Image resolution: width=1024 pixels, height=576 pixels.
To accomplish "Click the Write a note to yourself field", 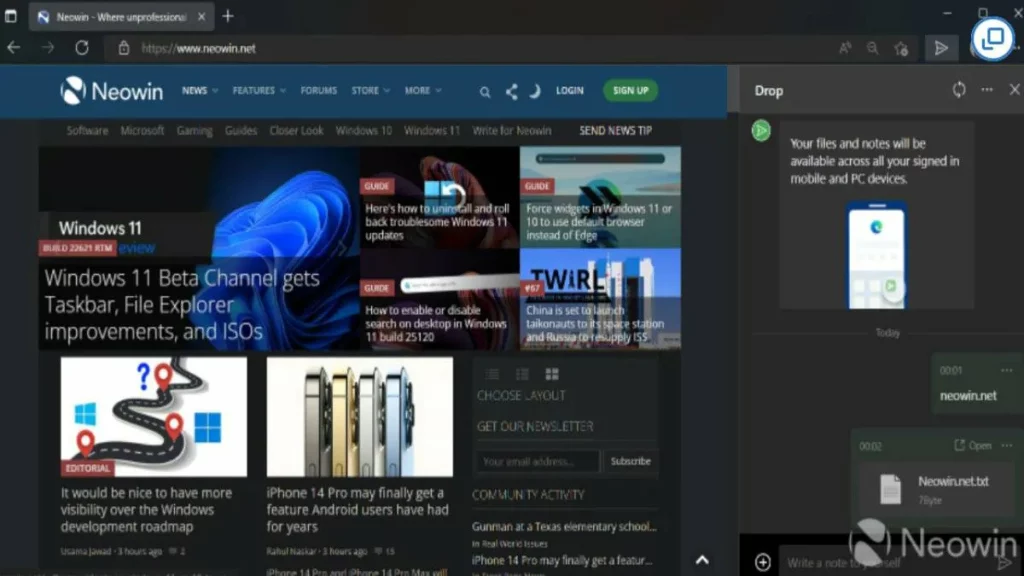I will (x=888, y=562).
